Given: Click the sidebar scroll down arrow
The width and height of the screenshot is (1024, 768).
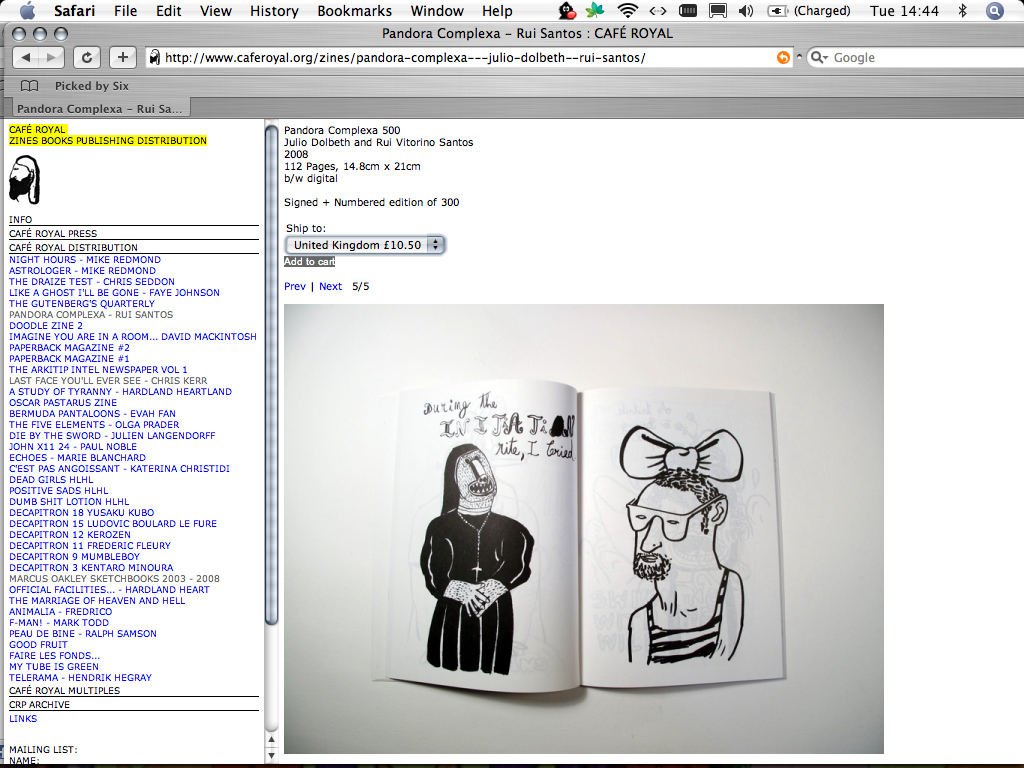Looking at the screenshot, I should pos(272,756).
